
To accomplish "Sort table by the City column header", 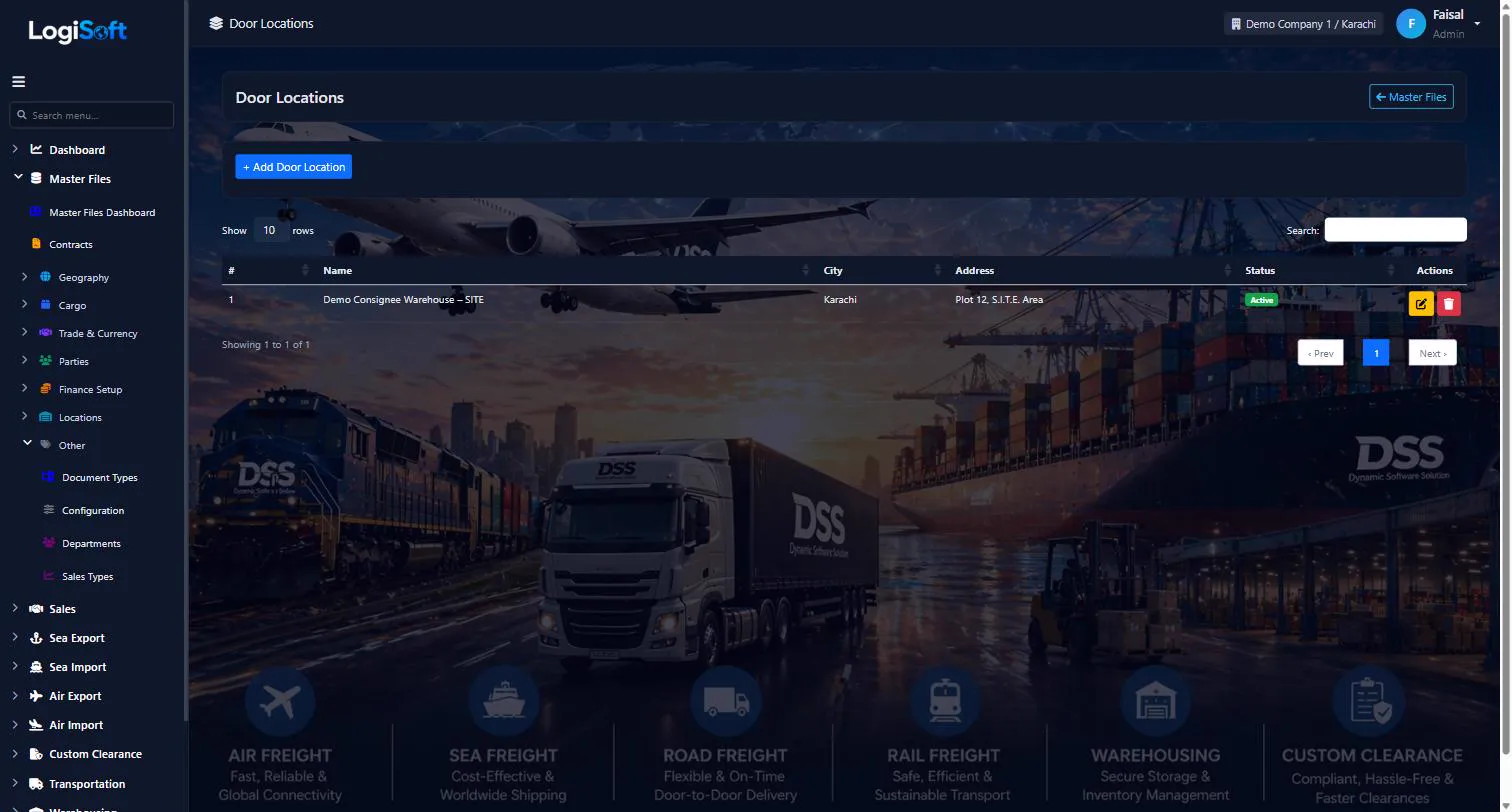I will point(882,270).
